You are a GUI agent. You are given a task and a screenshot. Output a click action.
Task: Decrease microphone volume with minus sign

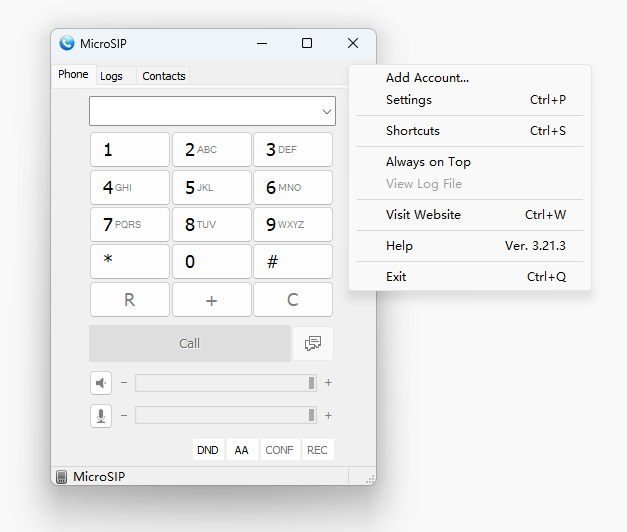(x=124, y=416)
